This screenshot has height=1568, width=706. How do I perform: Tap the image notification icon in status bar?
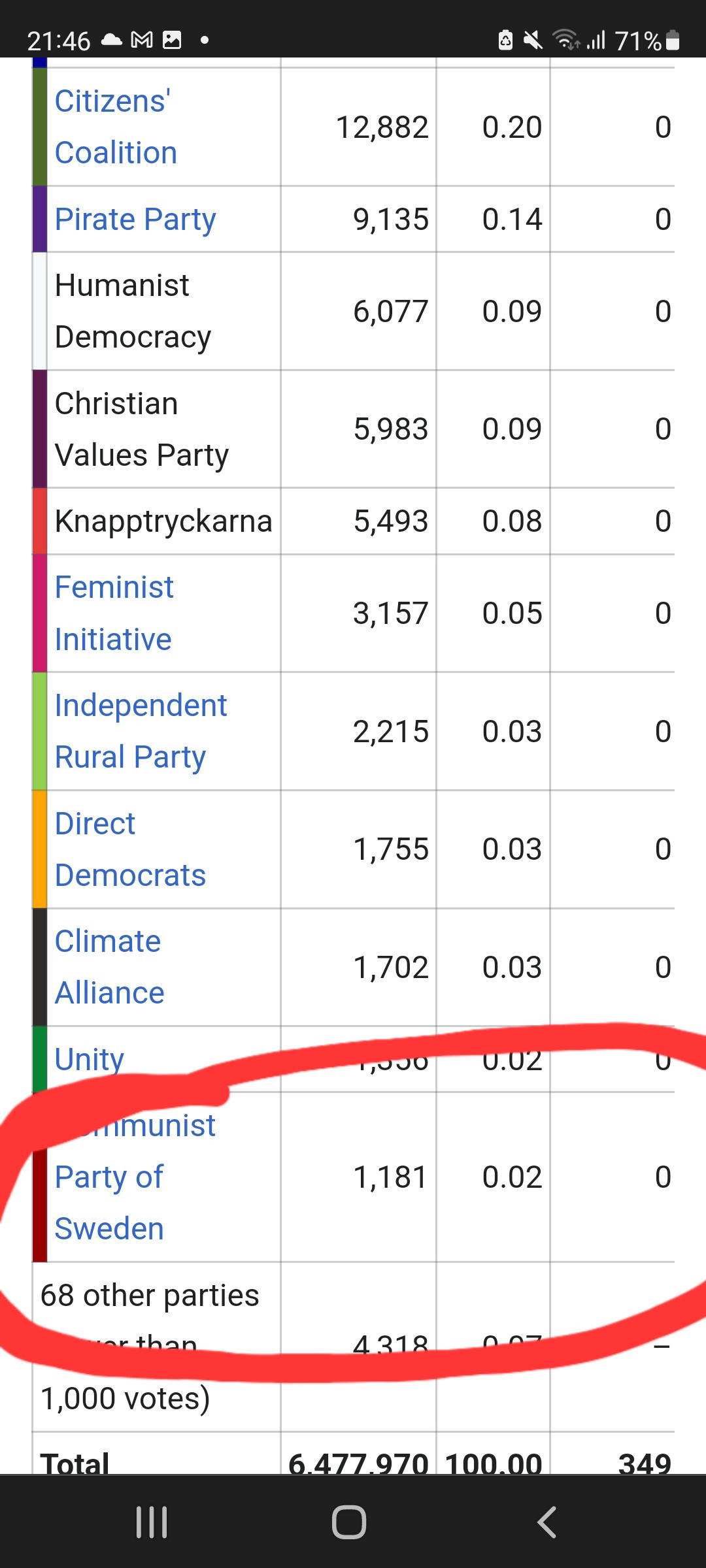pos(172,41)
